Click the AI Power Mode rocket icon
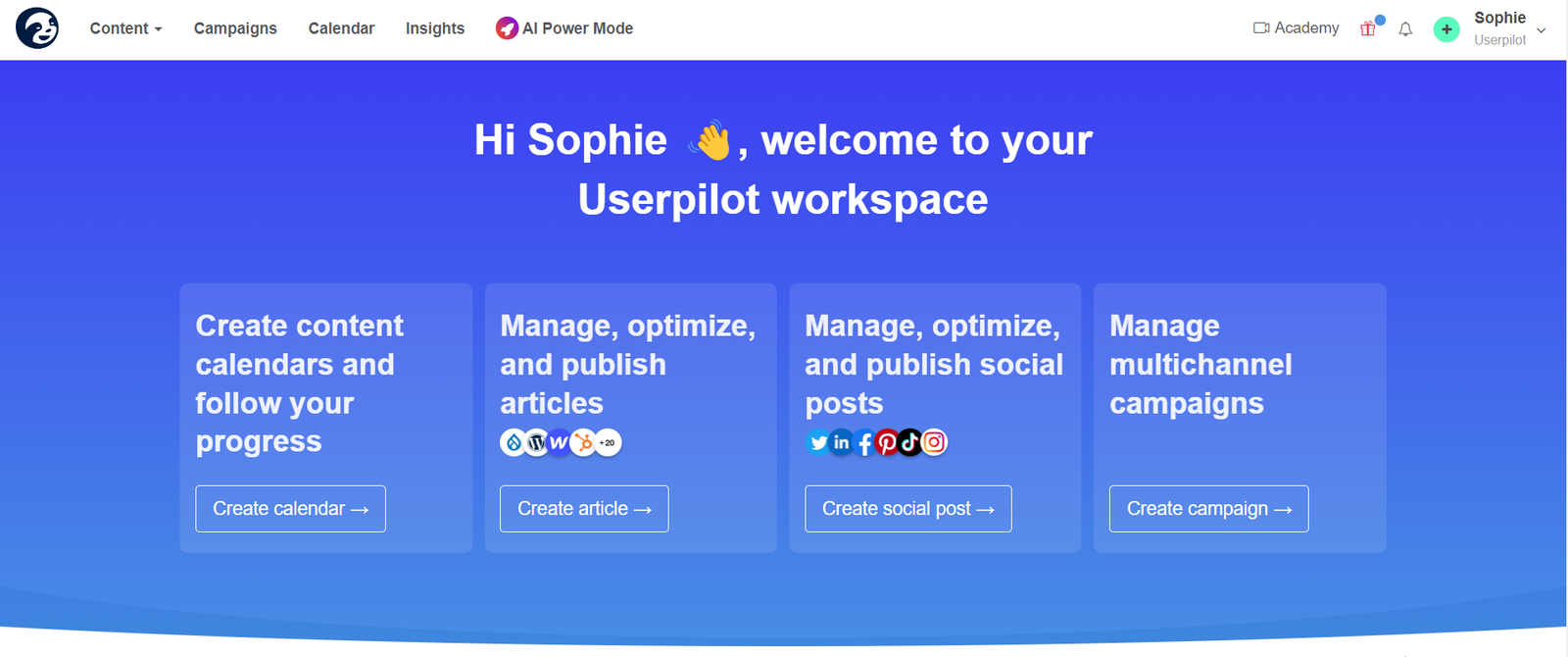This screenshot has width=1568, height=657. (507, 28)
